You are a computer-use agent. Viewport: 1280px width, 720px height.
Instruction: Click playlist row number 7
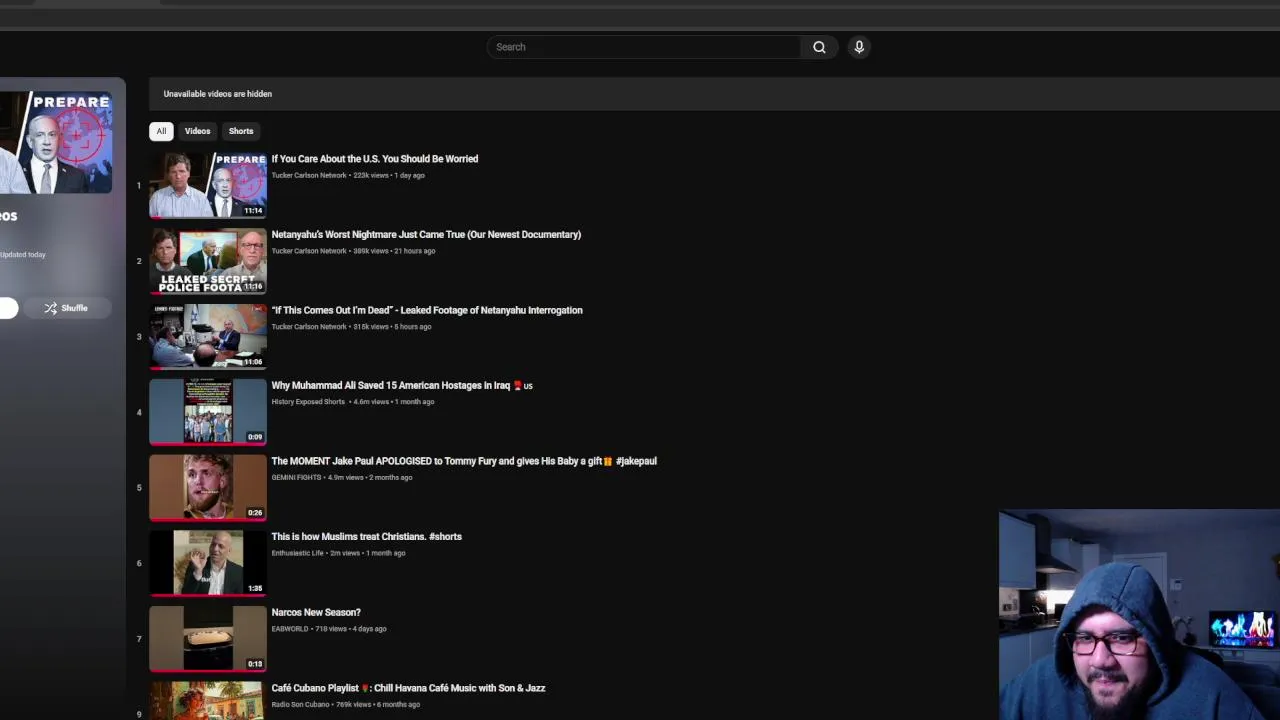139,639
